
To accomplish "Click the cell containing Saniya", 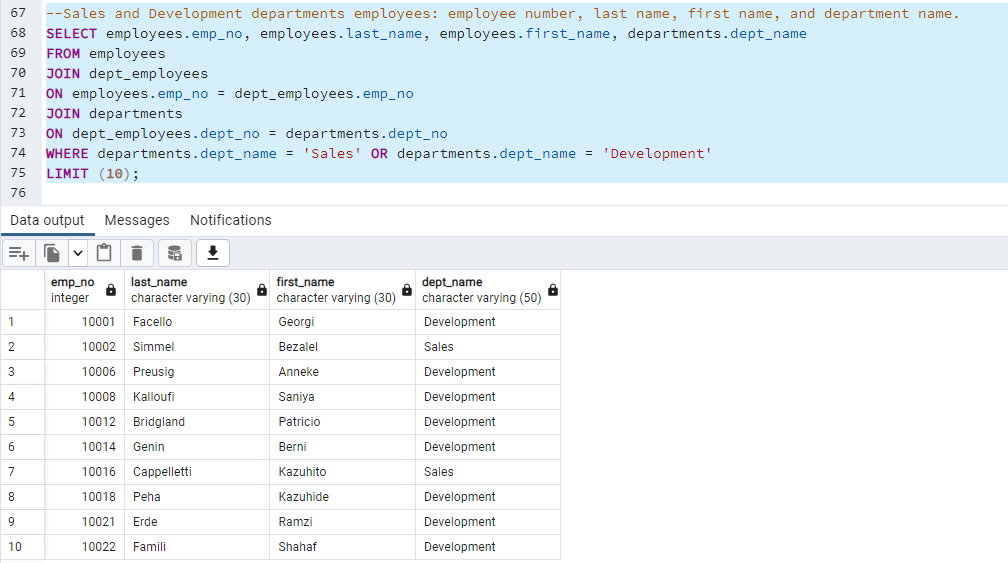I will (x=343, y=397).
